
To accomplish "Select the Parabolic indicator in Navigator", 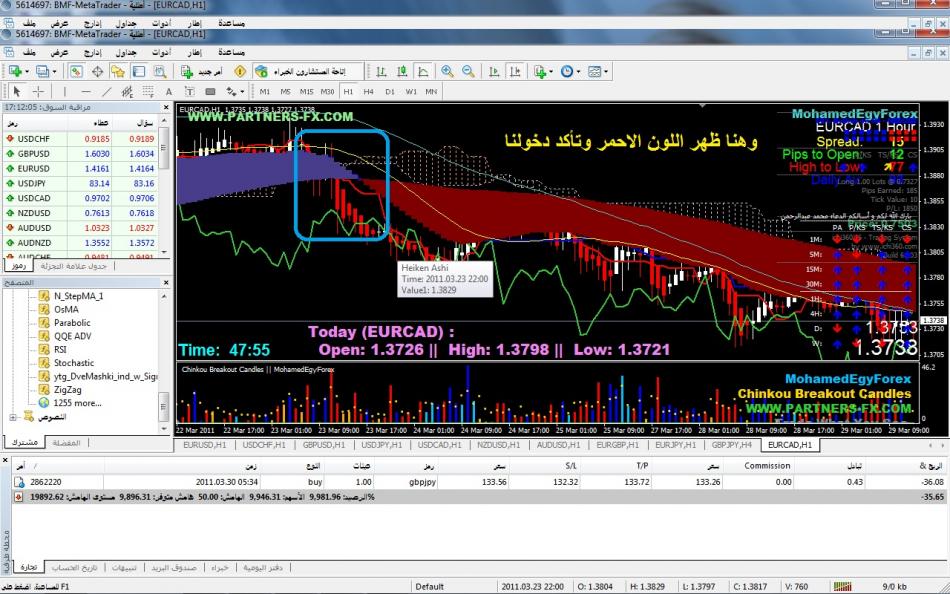I will pos(72,323).
